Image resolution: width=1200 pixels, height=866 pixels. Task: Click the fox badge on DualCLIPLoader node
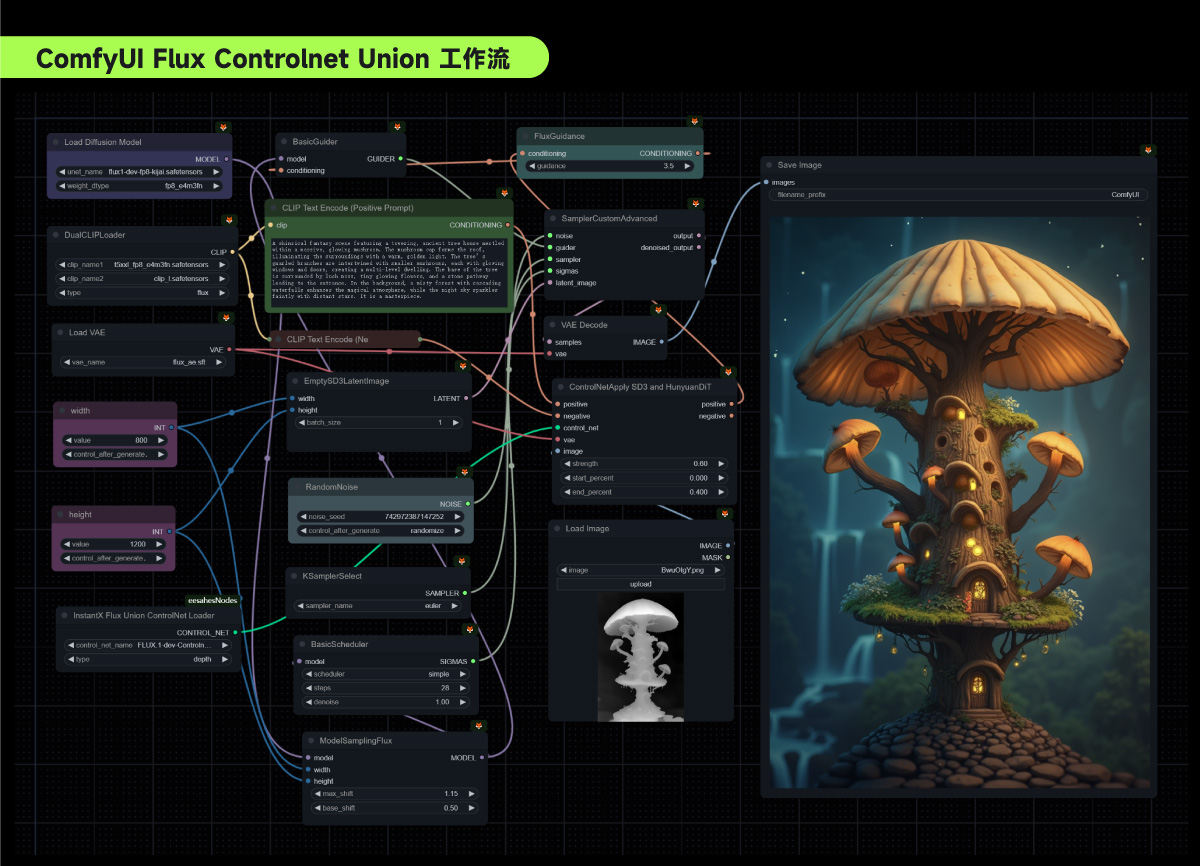click(x=228, y=219)
